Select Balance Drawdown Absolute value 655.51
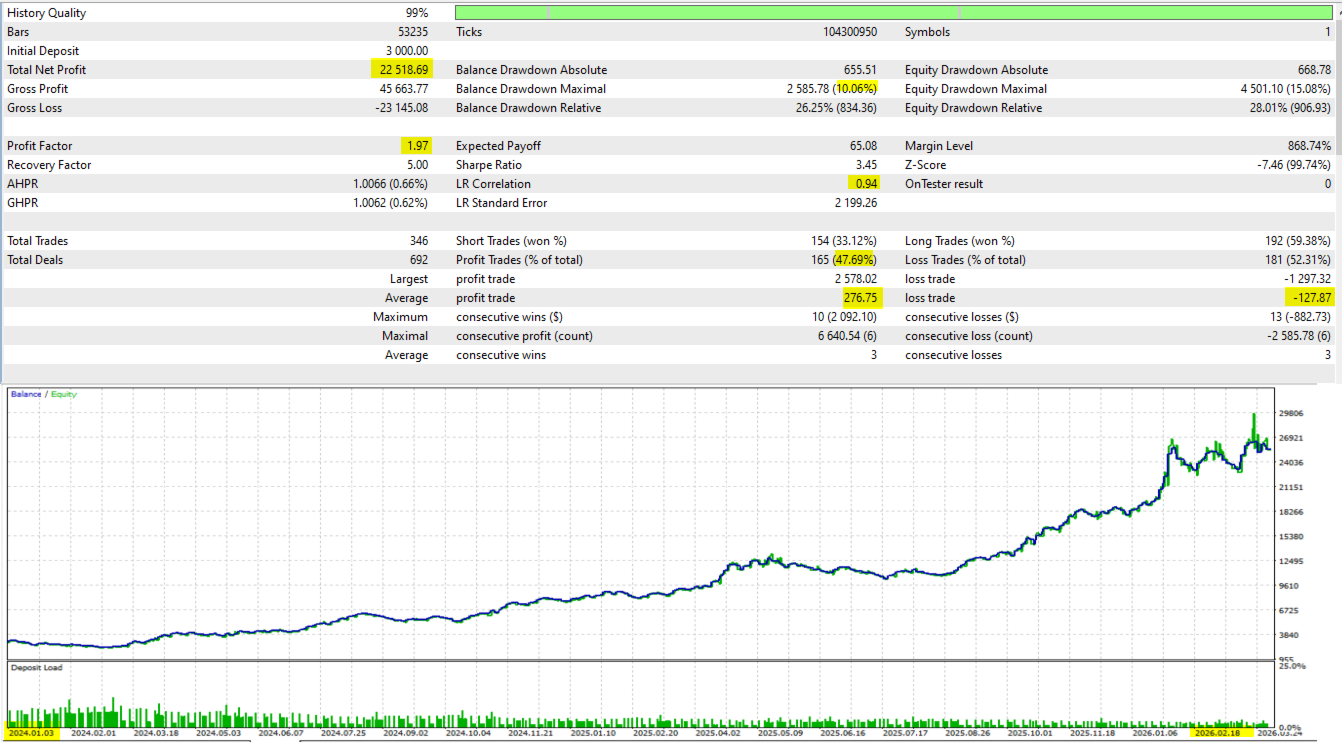This screenshot has width=1342, height=743. (x=860, y=70)
